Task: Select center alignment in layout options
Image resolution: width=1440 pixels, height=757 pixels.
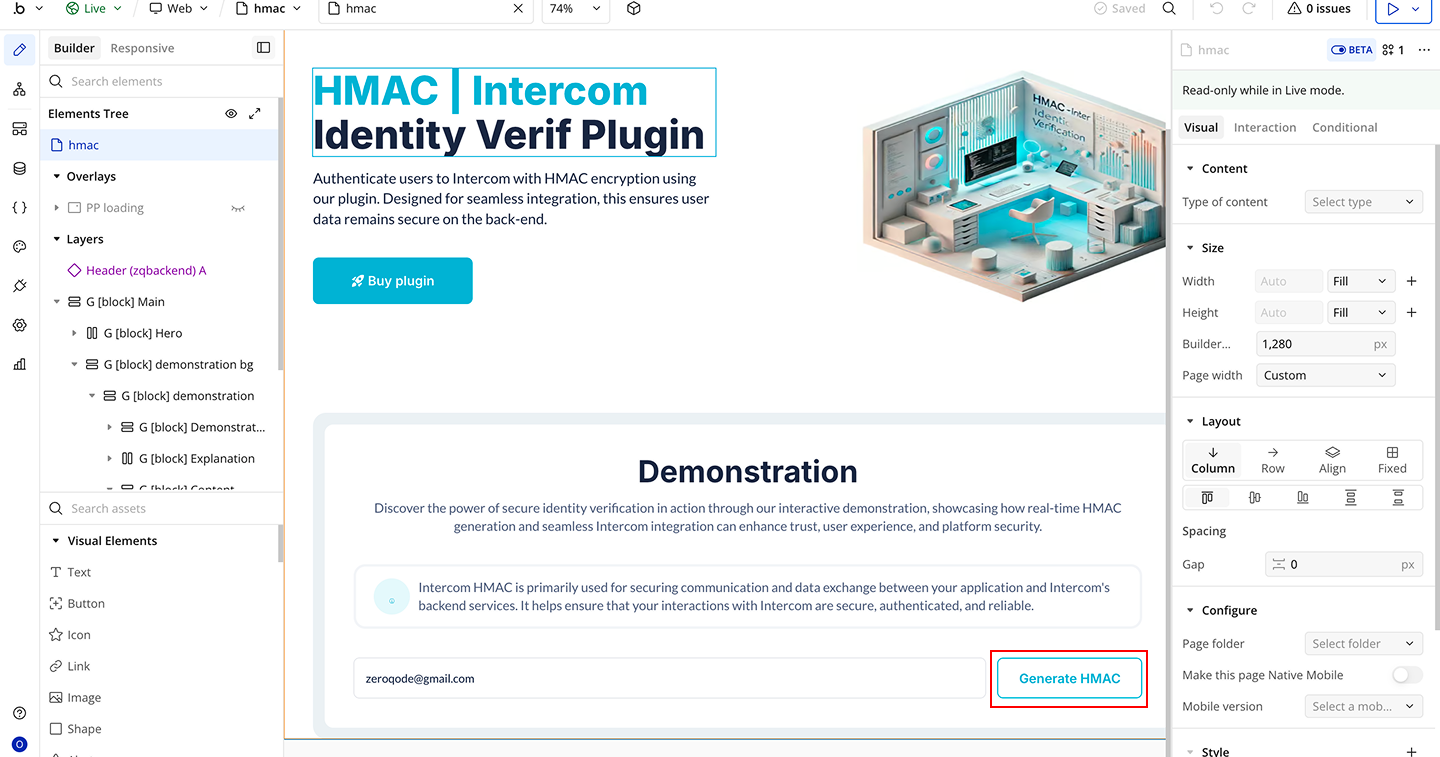Action: pyautogui.click(x=1255, y=497)
